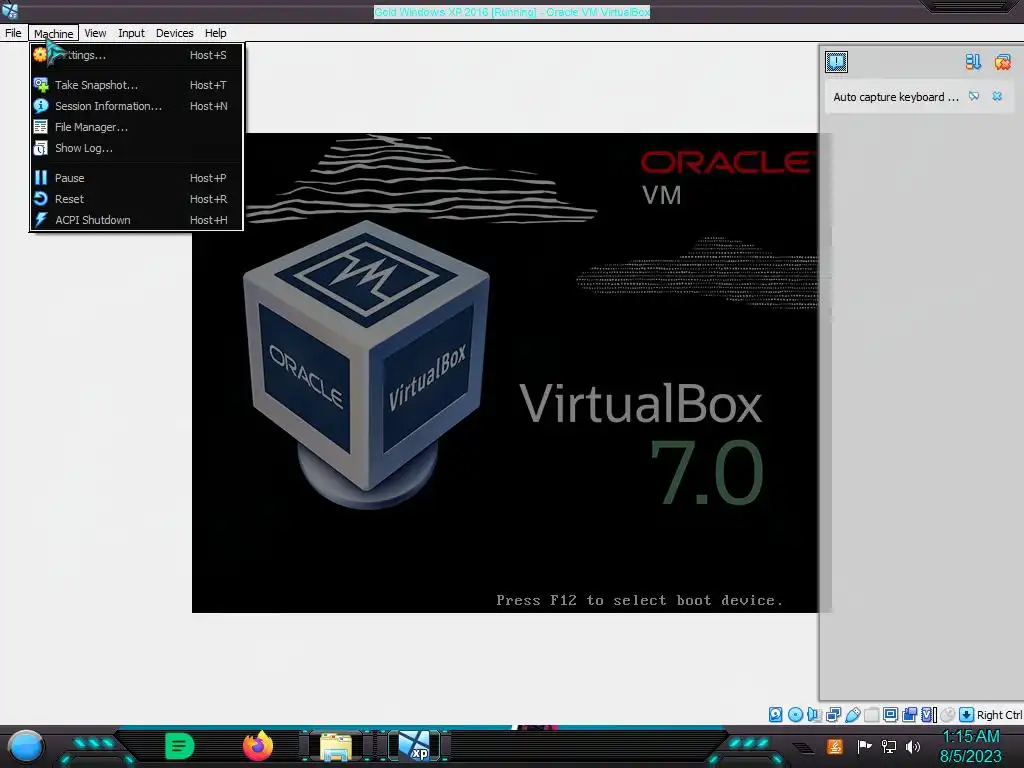This screenshot has height=768, width=1024.
Task: Launch Firefox from the taskbar
Action: click(258, 746)
